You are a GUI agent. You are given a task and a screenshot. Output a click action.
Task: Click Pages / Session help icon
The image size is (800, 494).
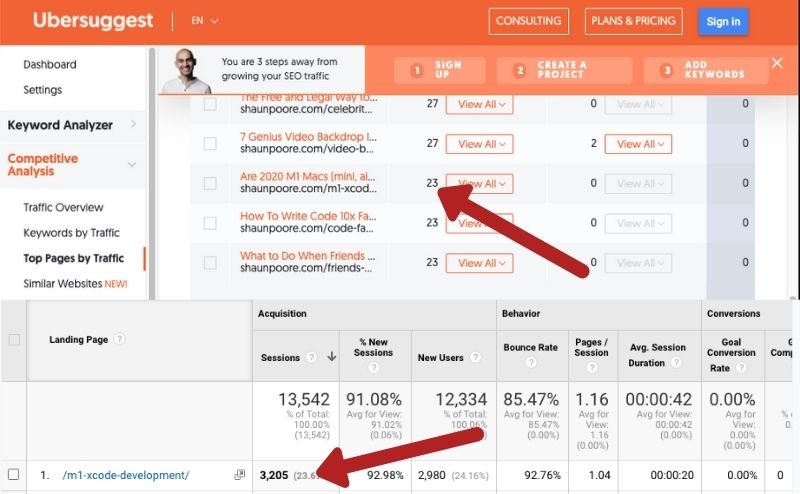tap(591, 367)
